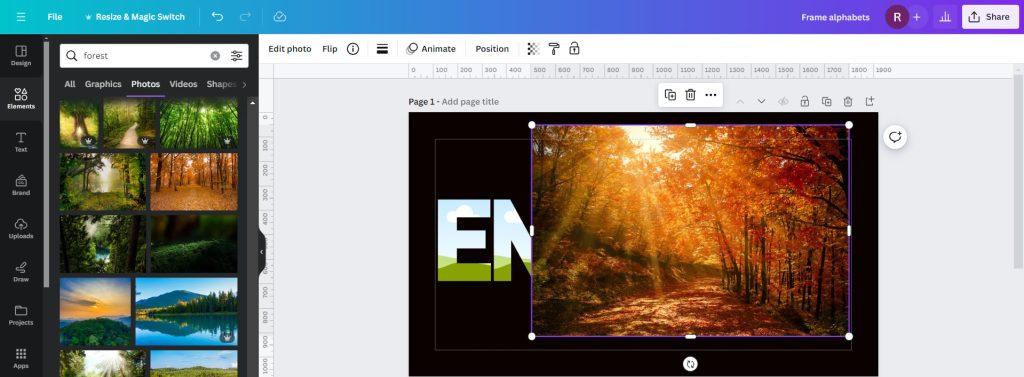Check cloud save status icon
1024x377 pixels.
[x=280, y=17]
